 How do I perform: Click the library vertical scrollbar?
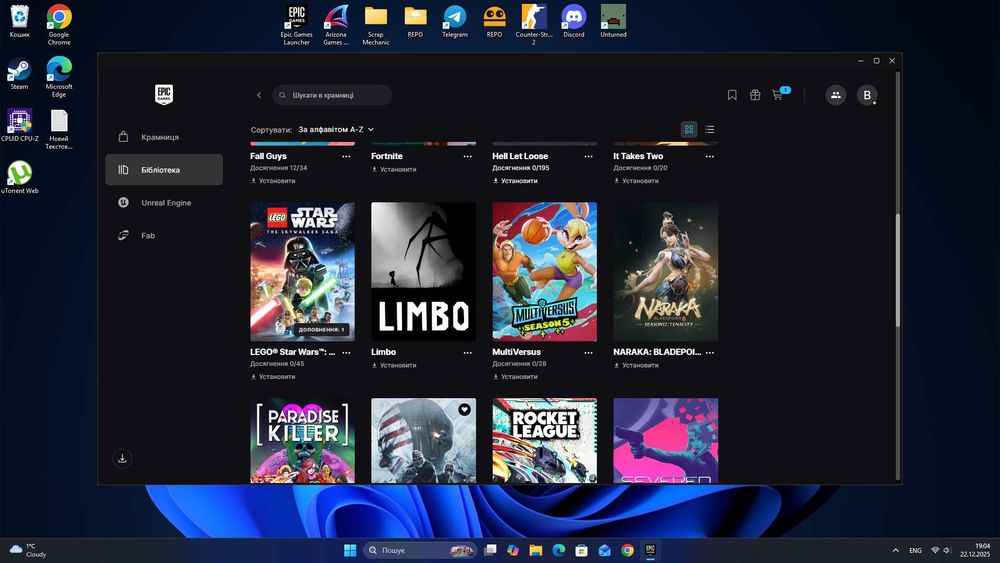[x=897, y=270]
